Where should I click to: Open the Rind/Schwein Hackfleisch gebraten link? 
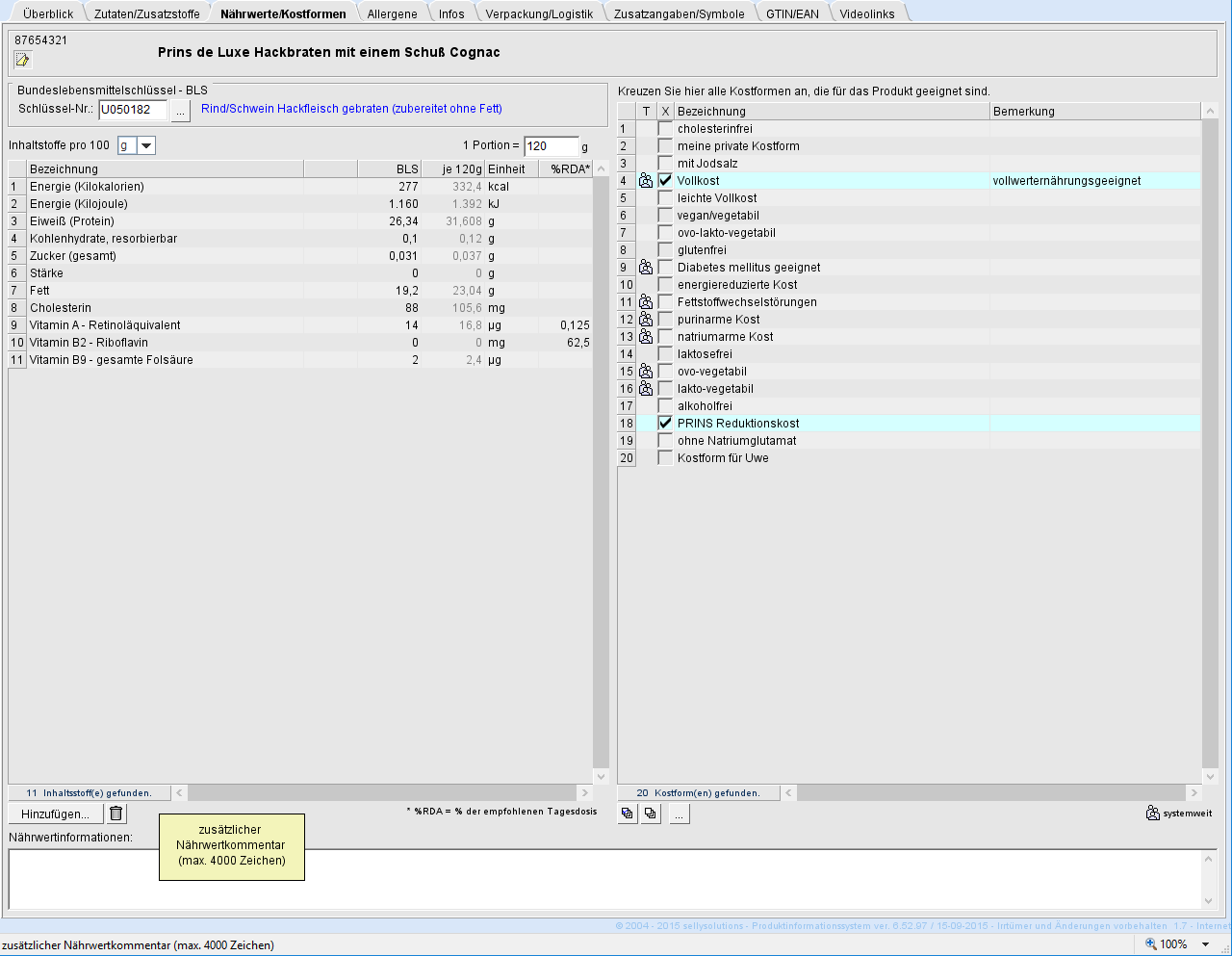351,109
